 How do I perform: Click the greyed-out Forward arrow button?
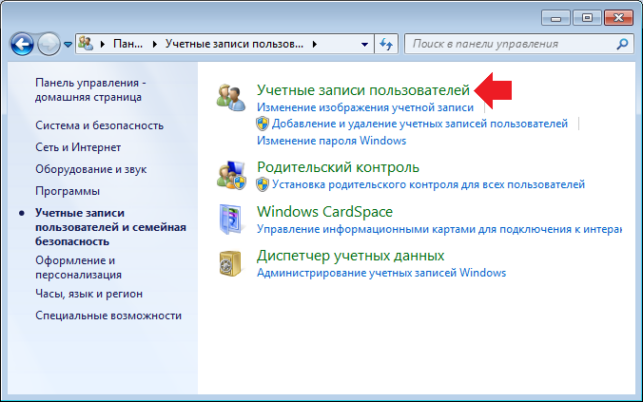[x=49, y=44]
